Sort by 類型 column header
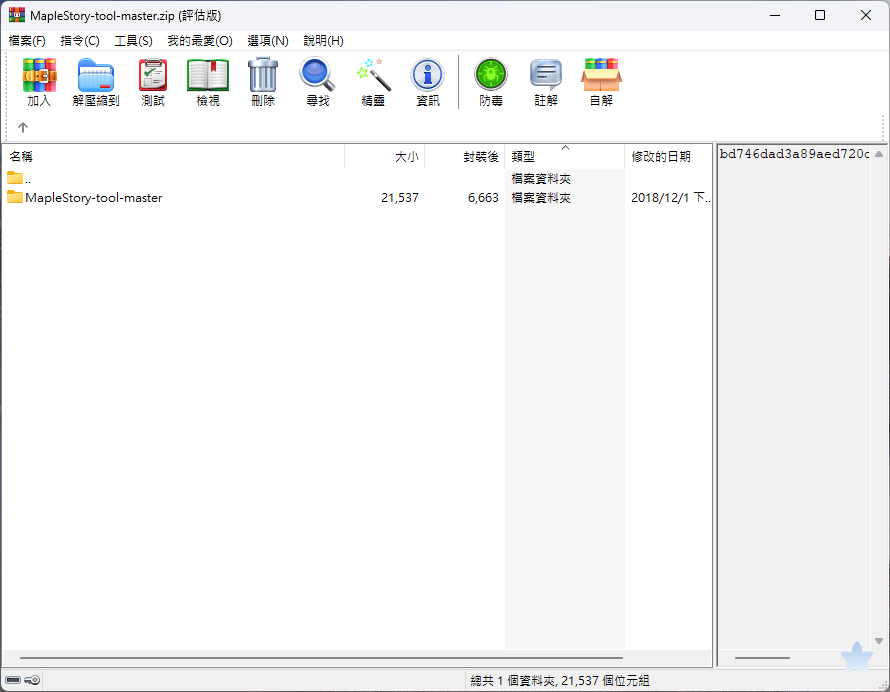This screenshot has width=890, height=692. coord(564,157)
